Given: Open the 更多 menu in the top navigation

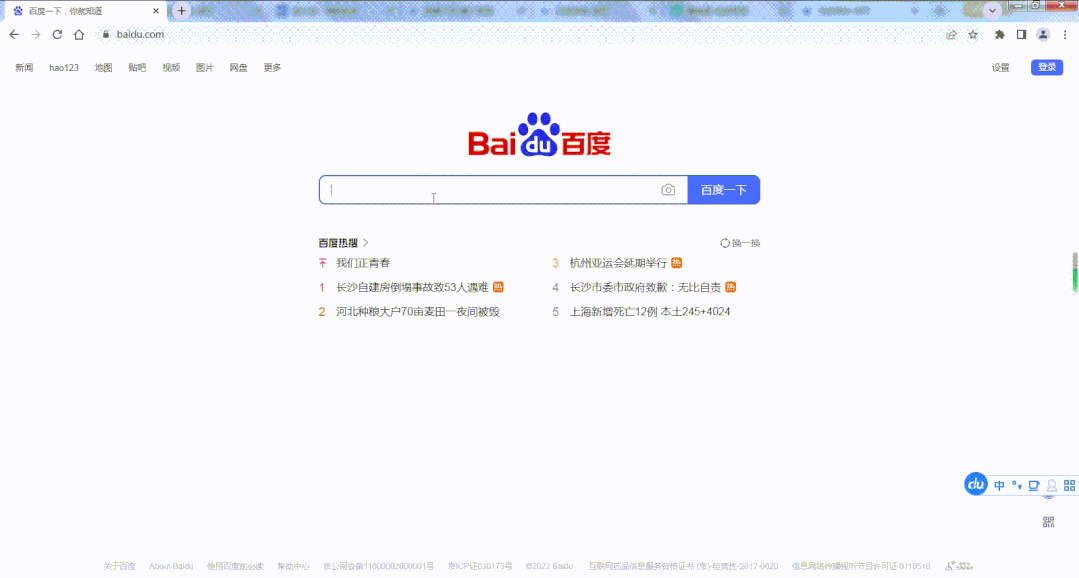Looking at the screenshot, I should click(x=273, y=67).
